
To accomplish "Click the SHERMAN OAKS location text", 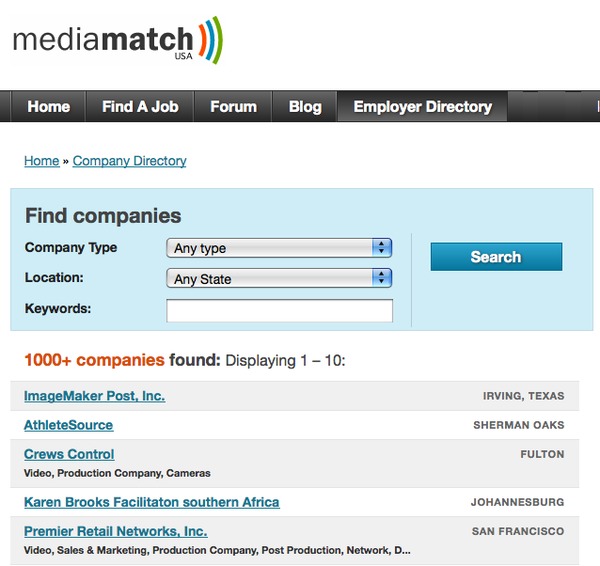I will 518,425.
